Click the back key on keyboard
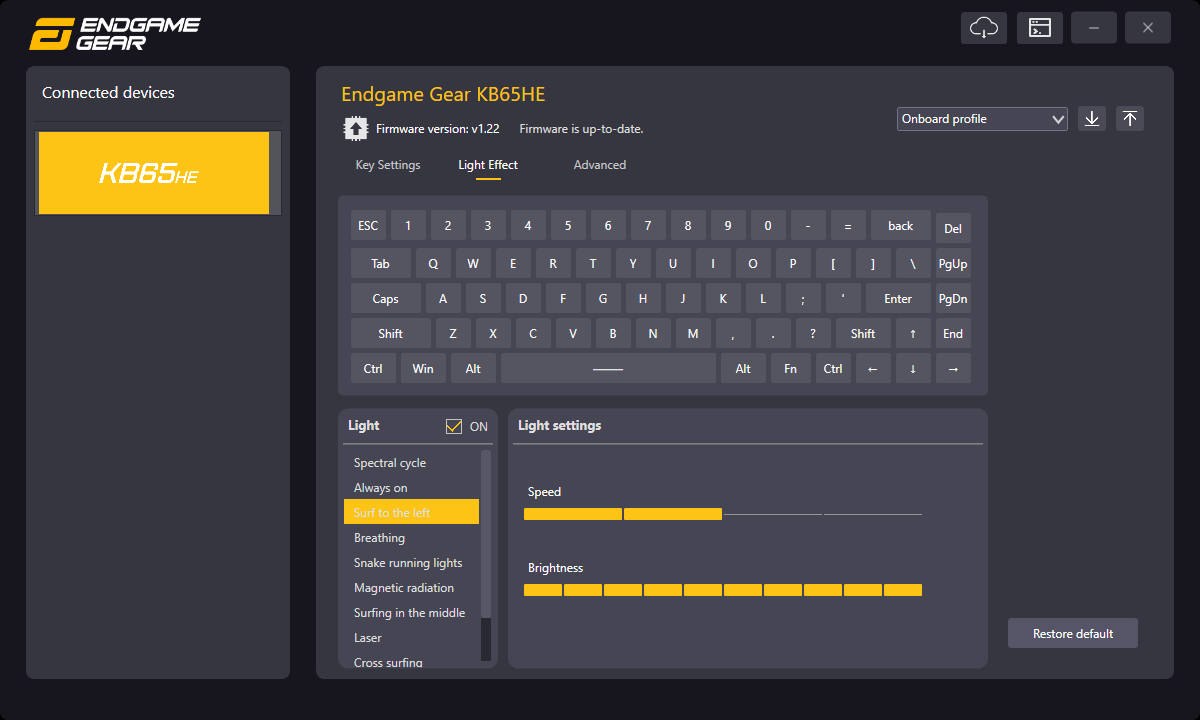This screenshot has height=720, width=1200. click(901, 226)
